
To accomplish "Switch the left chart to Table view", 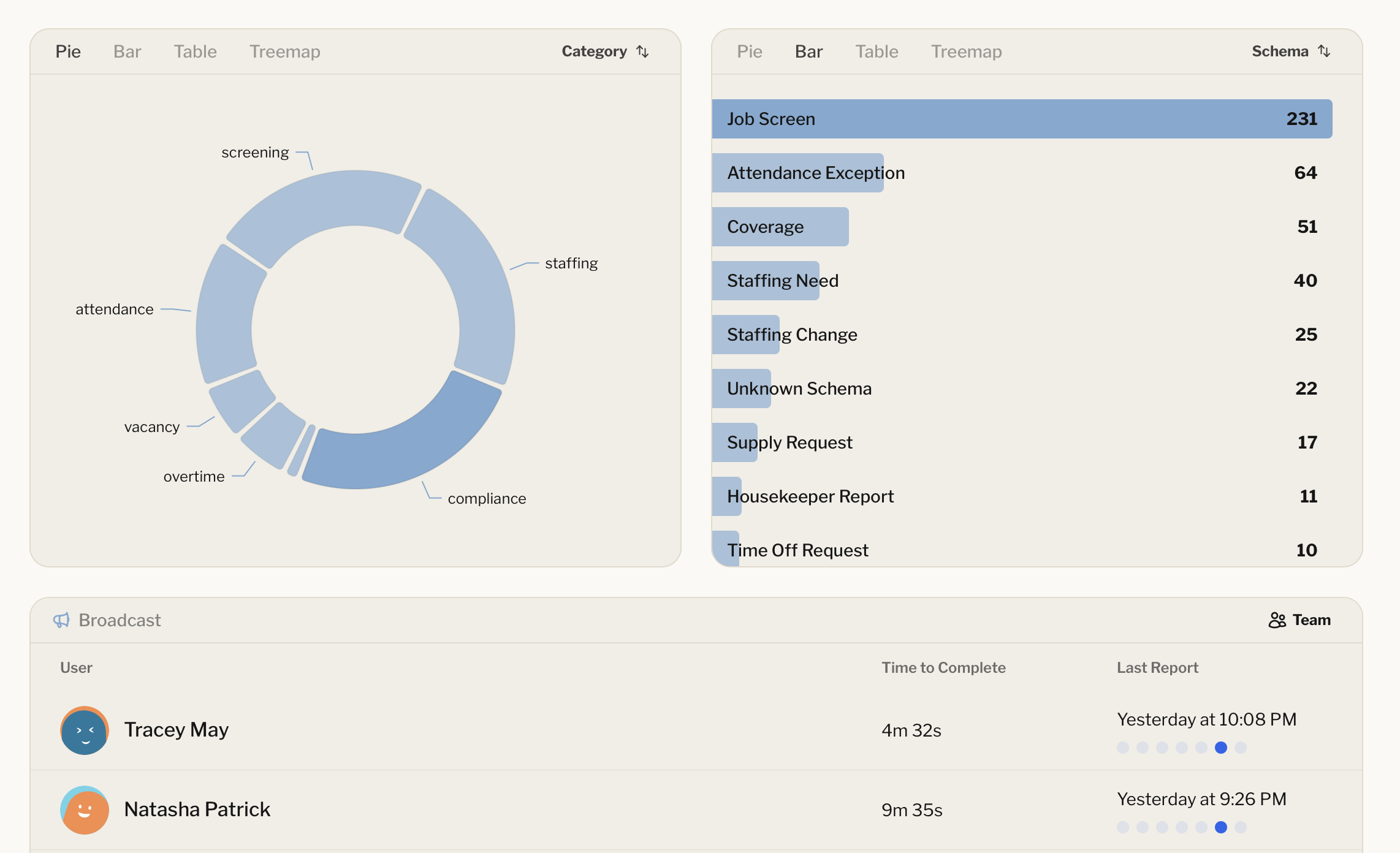I will tap(195, 51).
